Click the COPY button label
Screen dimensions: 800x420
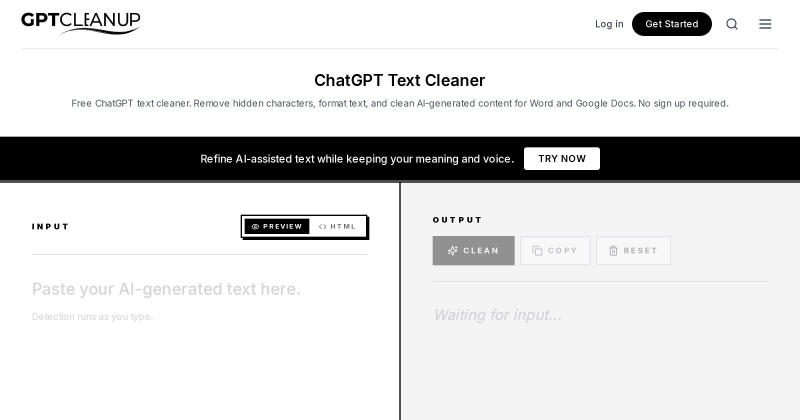(562, 251)
